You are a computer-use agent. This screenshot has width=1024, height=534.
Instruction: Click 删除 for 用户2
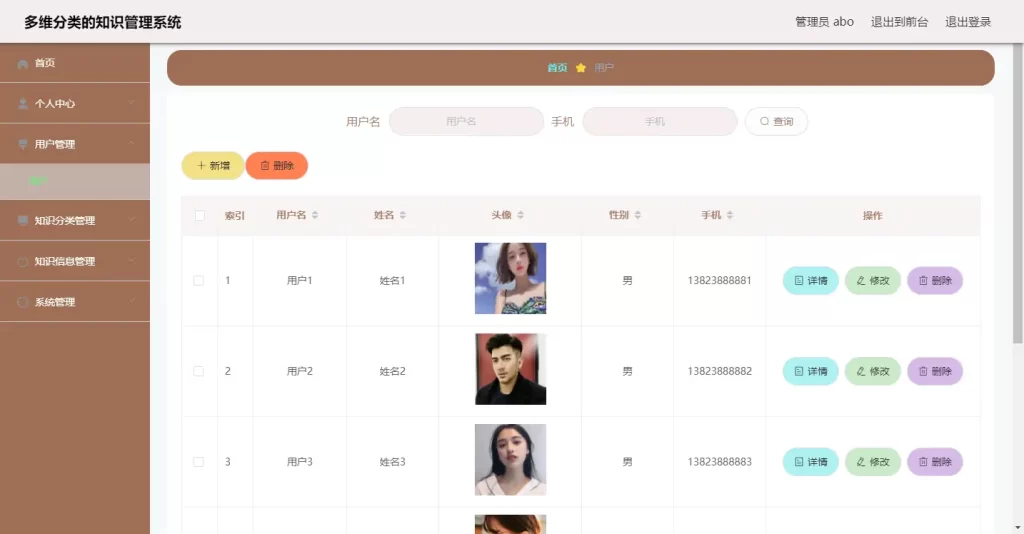(935, 371)
